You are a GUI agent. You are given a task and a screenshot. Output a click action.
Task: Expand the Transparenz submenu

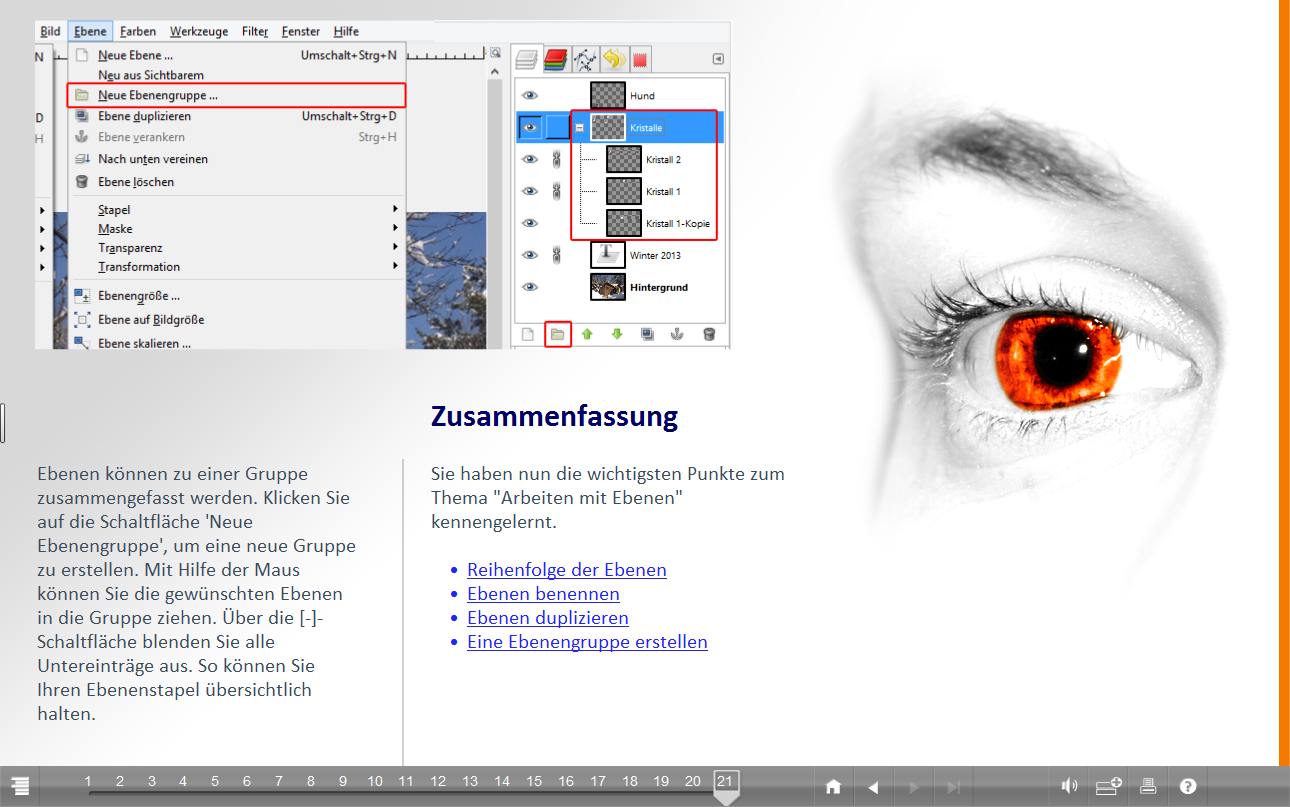[x=237, y=248]
